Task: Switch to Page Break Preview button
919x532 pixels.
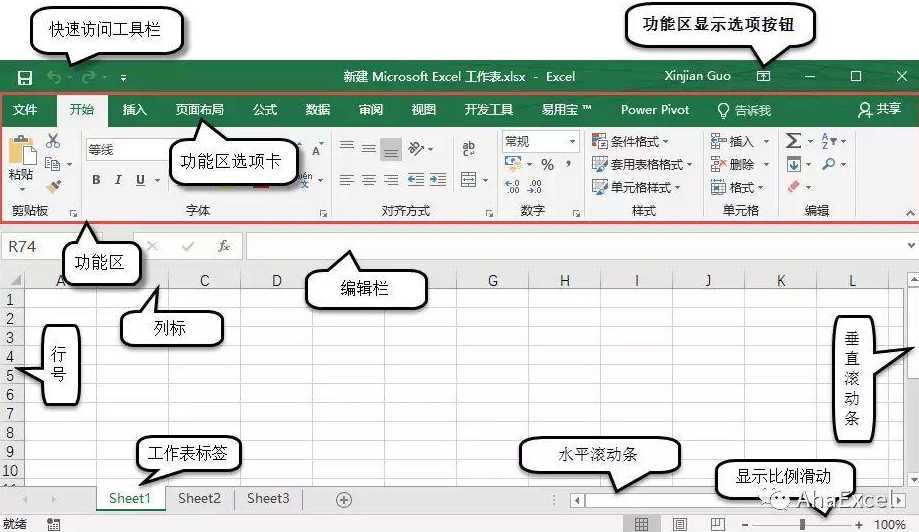Action: [x=718, y=524]
